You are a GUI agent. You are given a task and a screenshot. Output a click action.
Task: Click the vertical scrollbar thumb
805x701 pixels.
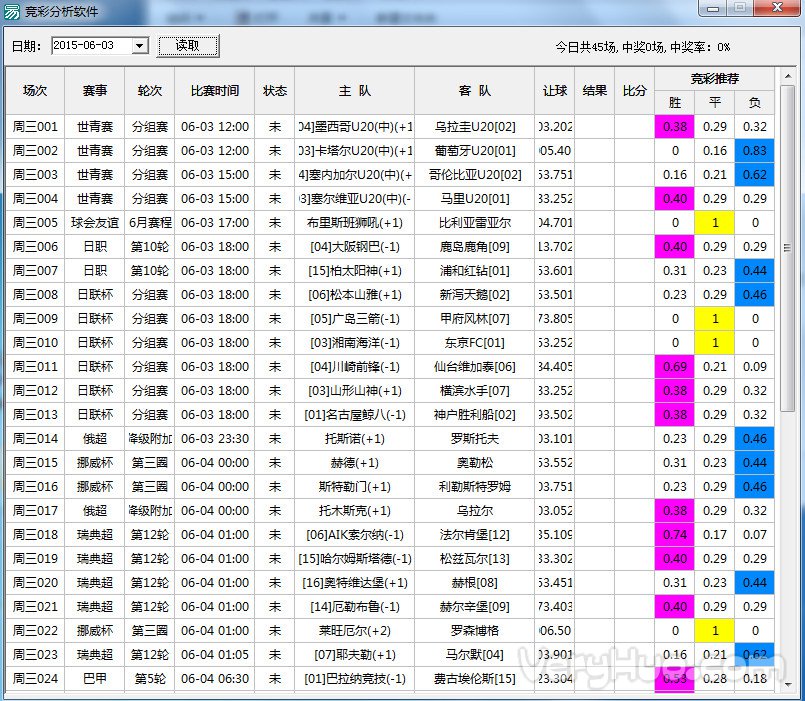click(x=789, y=250)
